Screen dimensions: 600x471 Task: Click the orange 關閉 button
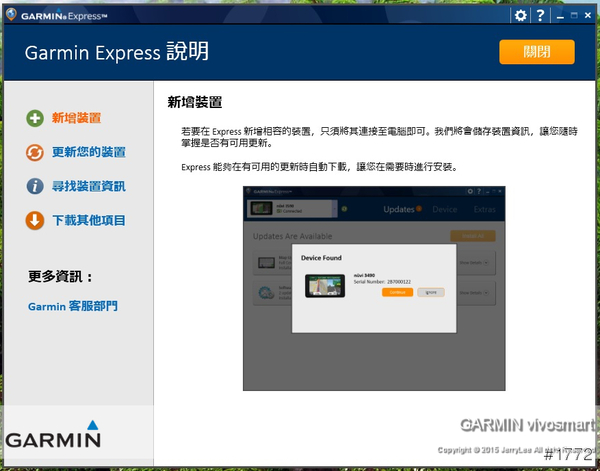pyautogui.click(x=537, y=52)
